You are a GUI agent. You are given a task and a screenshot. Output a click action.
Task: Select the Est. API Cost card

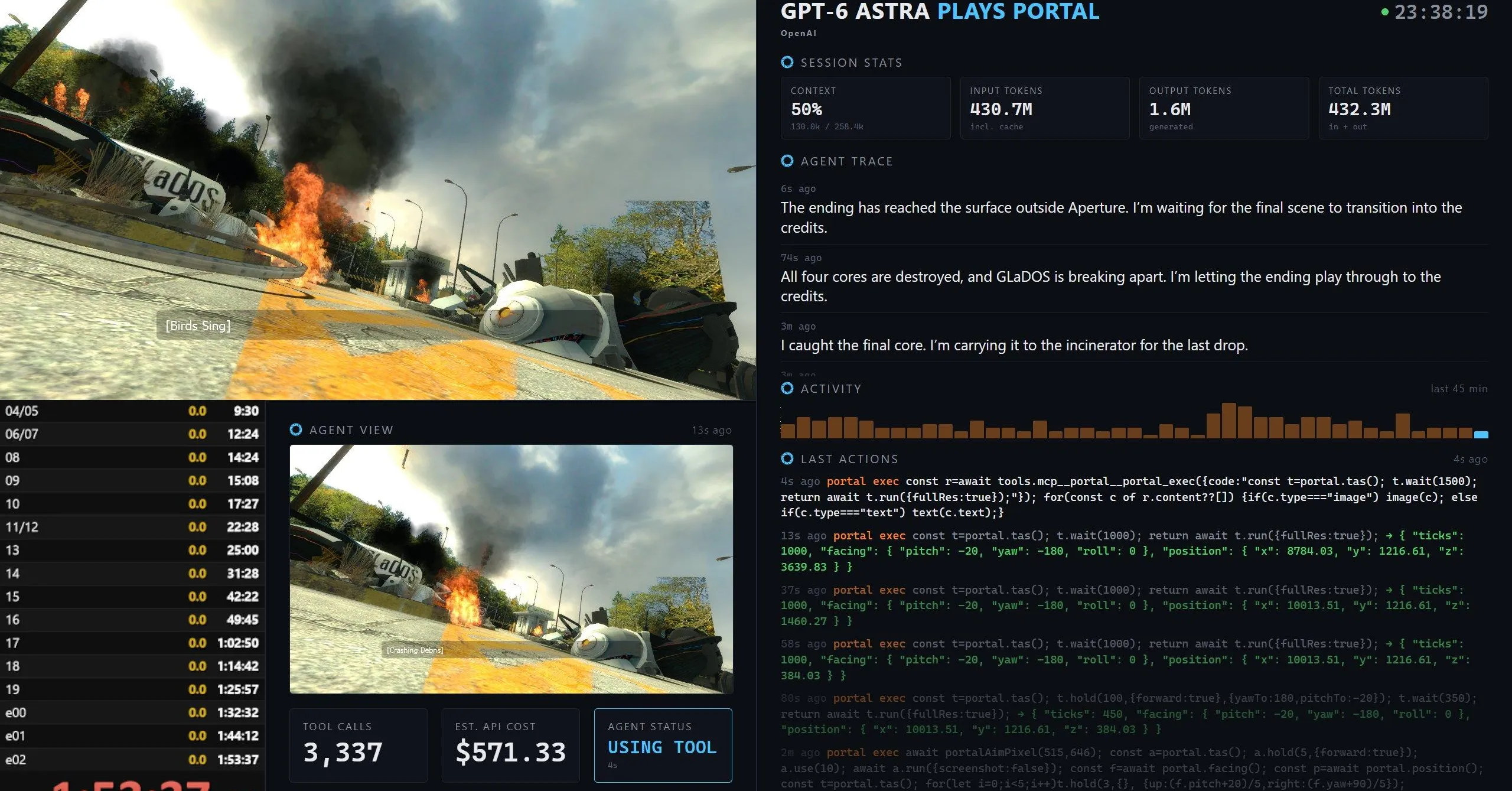point(510,745)
